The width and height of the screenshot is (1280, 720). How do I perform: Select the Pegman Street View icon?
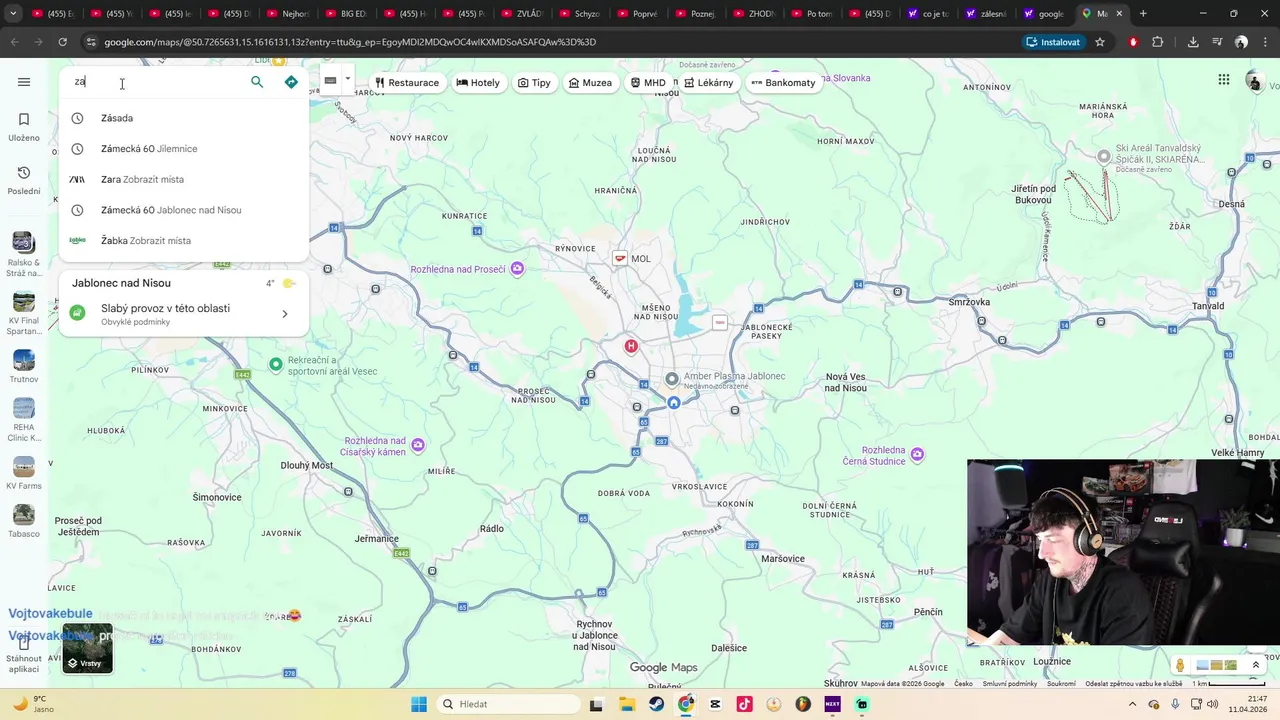pos(1181,665)
